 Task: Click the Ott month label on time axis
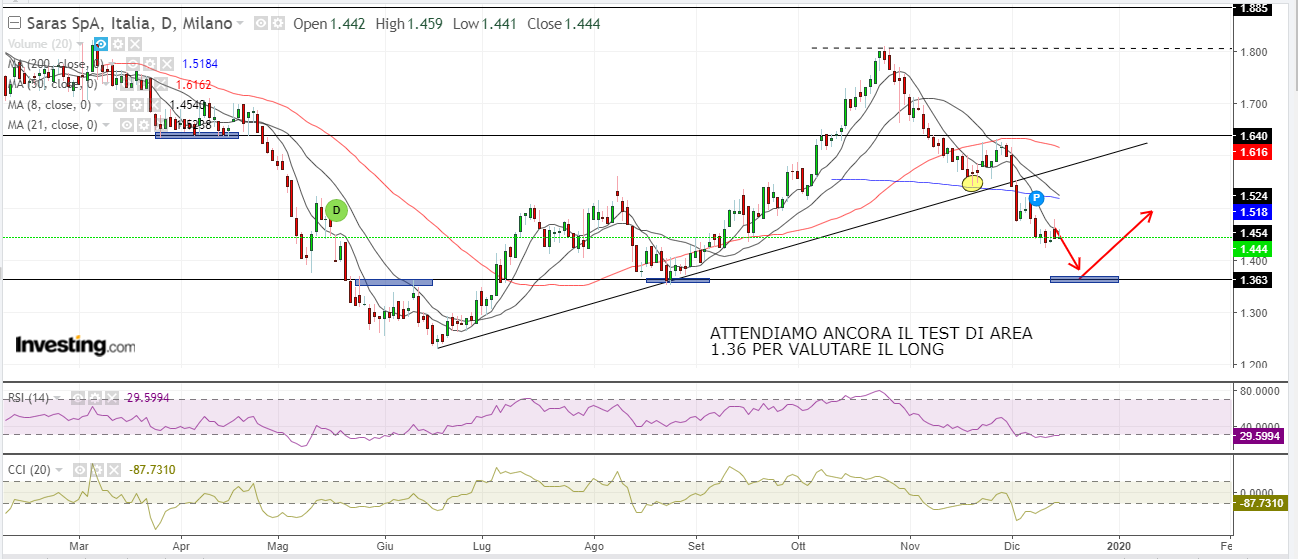pos(797,547)
